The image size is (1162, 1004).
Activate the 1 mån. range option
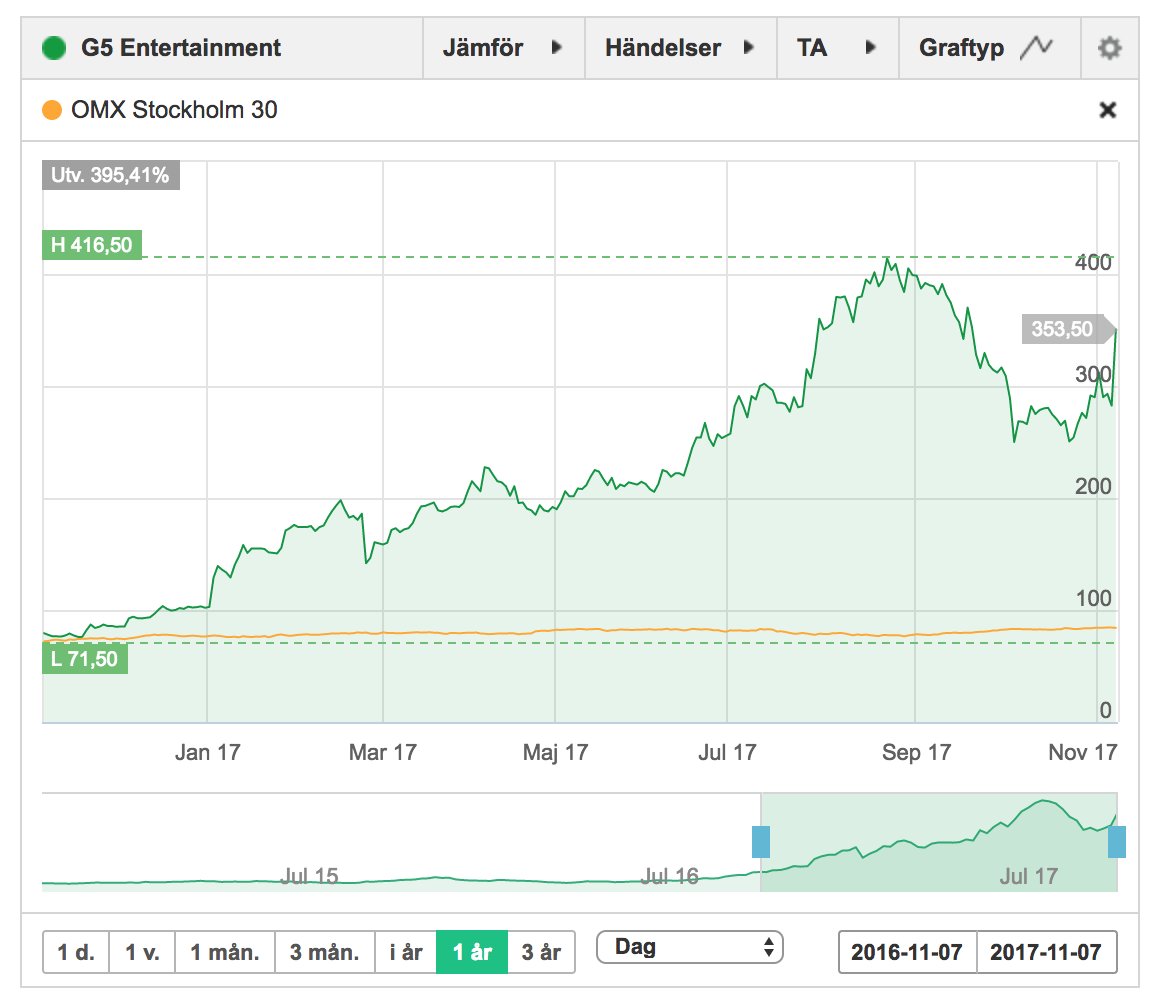(224, 951)
